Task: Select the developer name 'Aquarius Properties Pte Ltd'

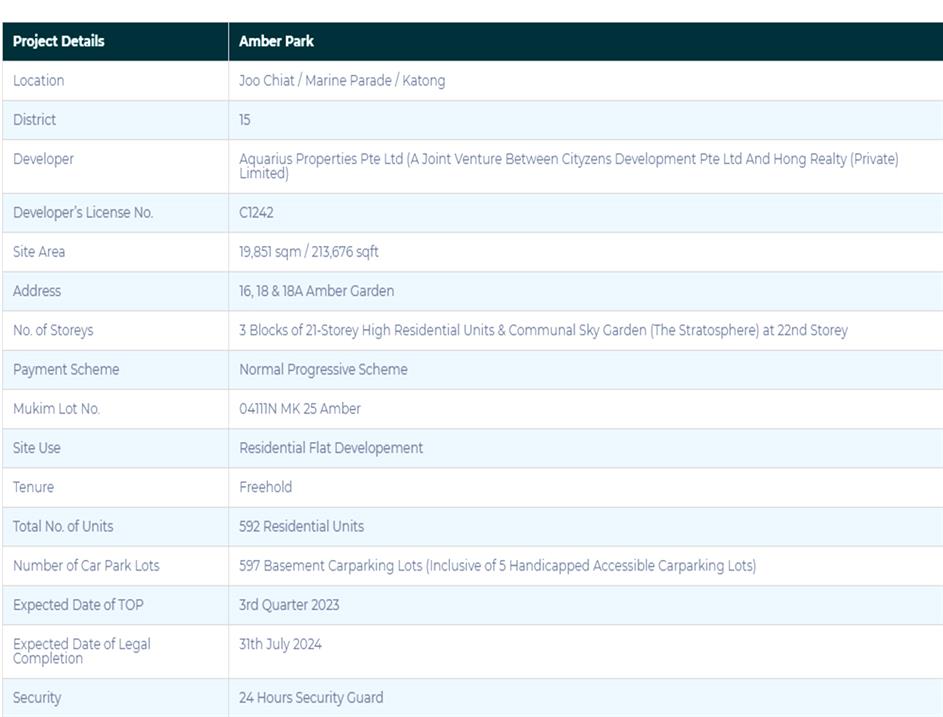Action: tap(321, 159)
